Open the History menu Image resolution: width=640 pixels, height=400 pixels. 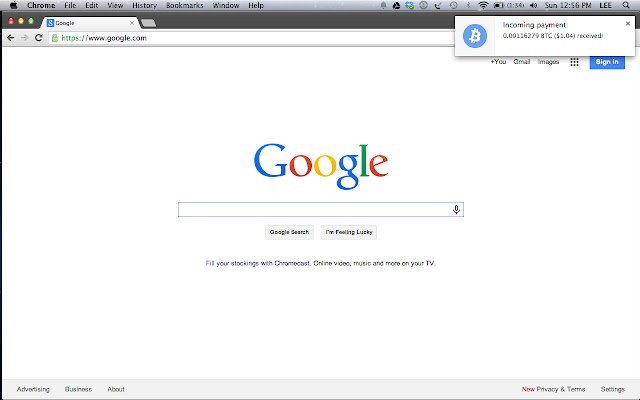tap(144, 5)
